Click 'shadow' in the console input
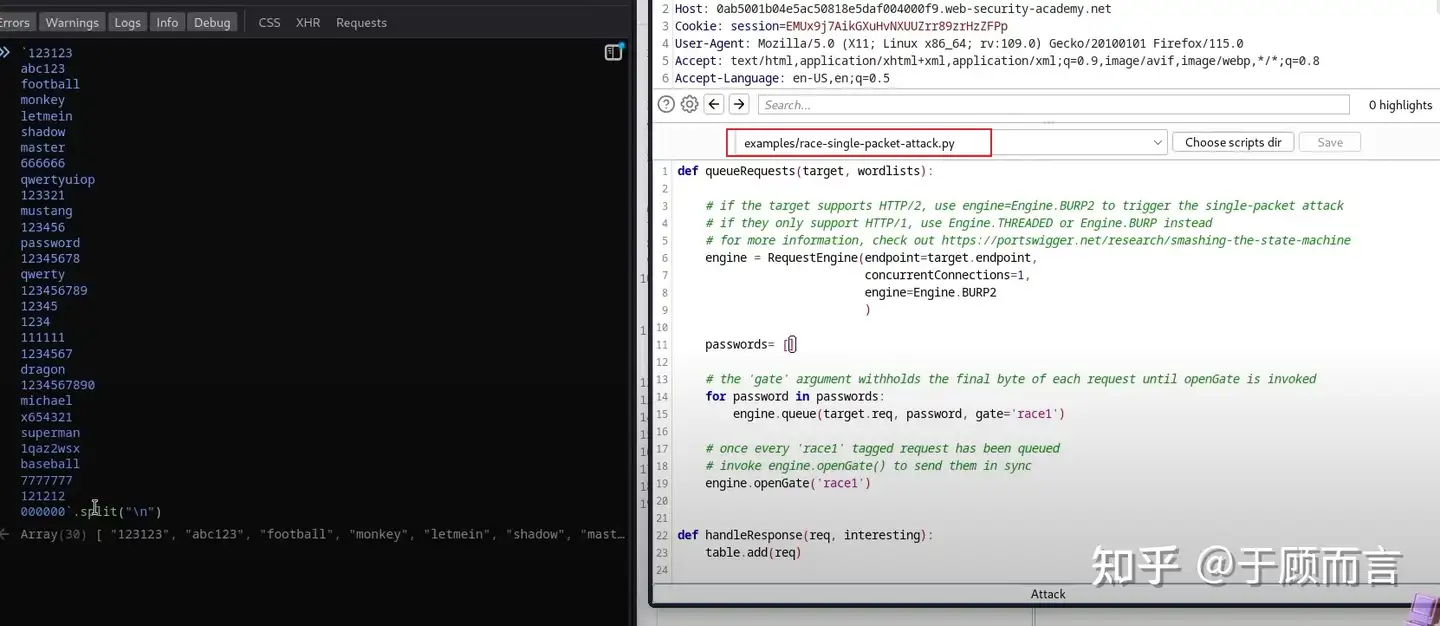 coord(43,132)
